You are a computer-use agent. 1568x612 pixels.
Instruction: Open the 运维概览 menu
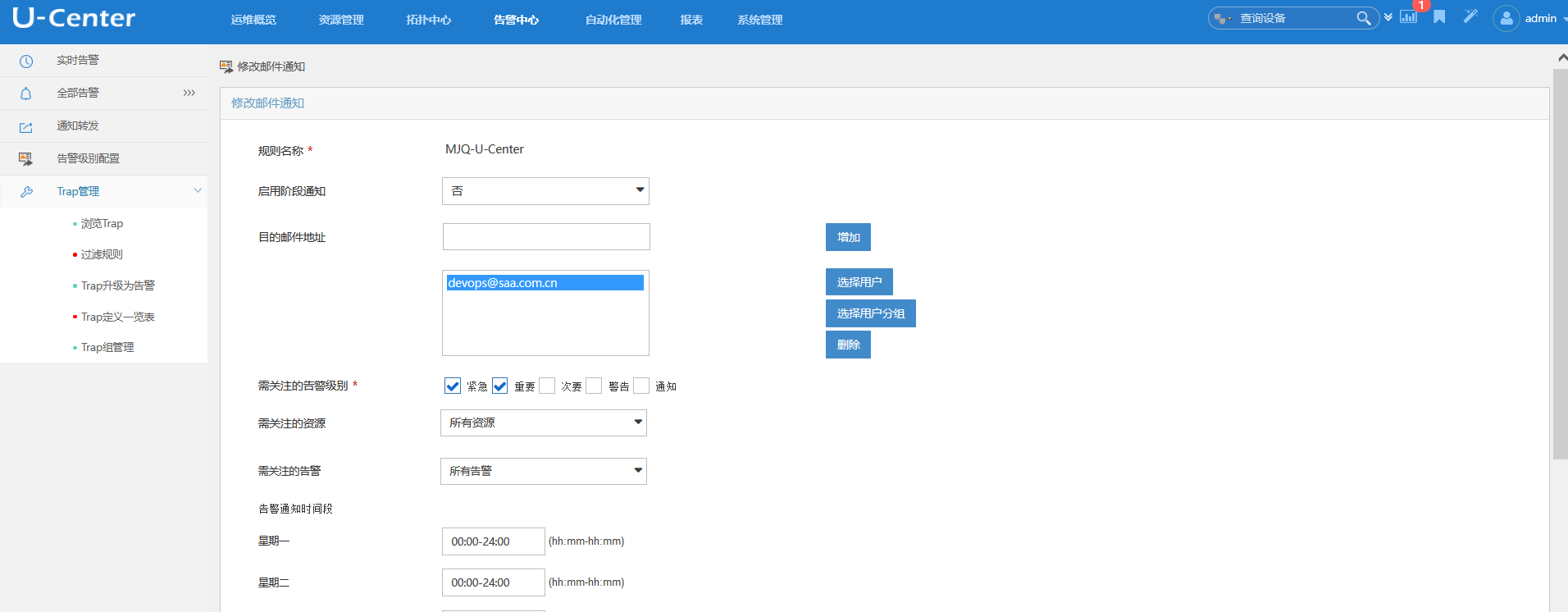click(253, 20)
